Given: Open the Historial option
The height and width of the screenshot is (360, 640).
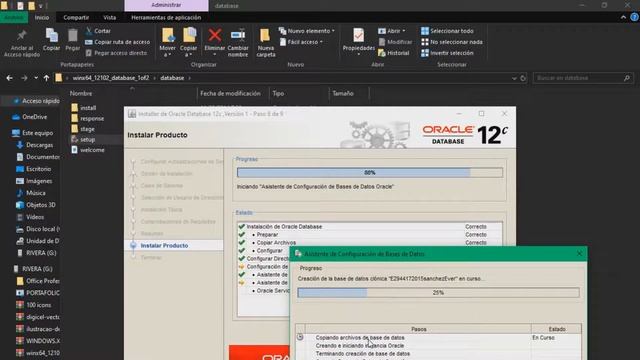Looking at the screenshot, I should 394,53.
